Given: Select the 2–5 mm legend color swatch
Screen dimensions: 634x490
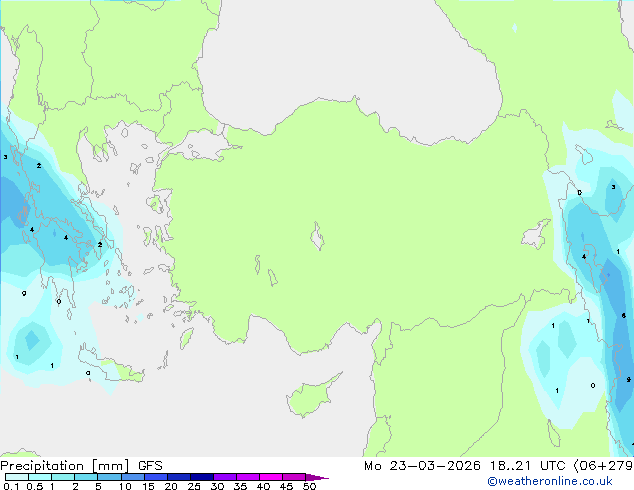Looking at the screenshot, I should [x=86, y=477].
